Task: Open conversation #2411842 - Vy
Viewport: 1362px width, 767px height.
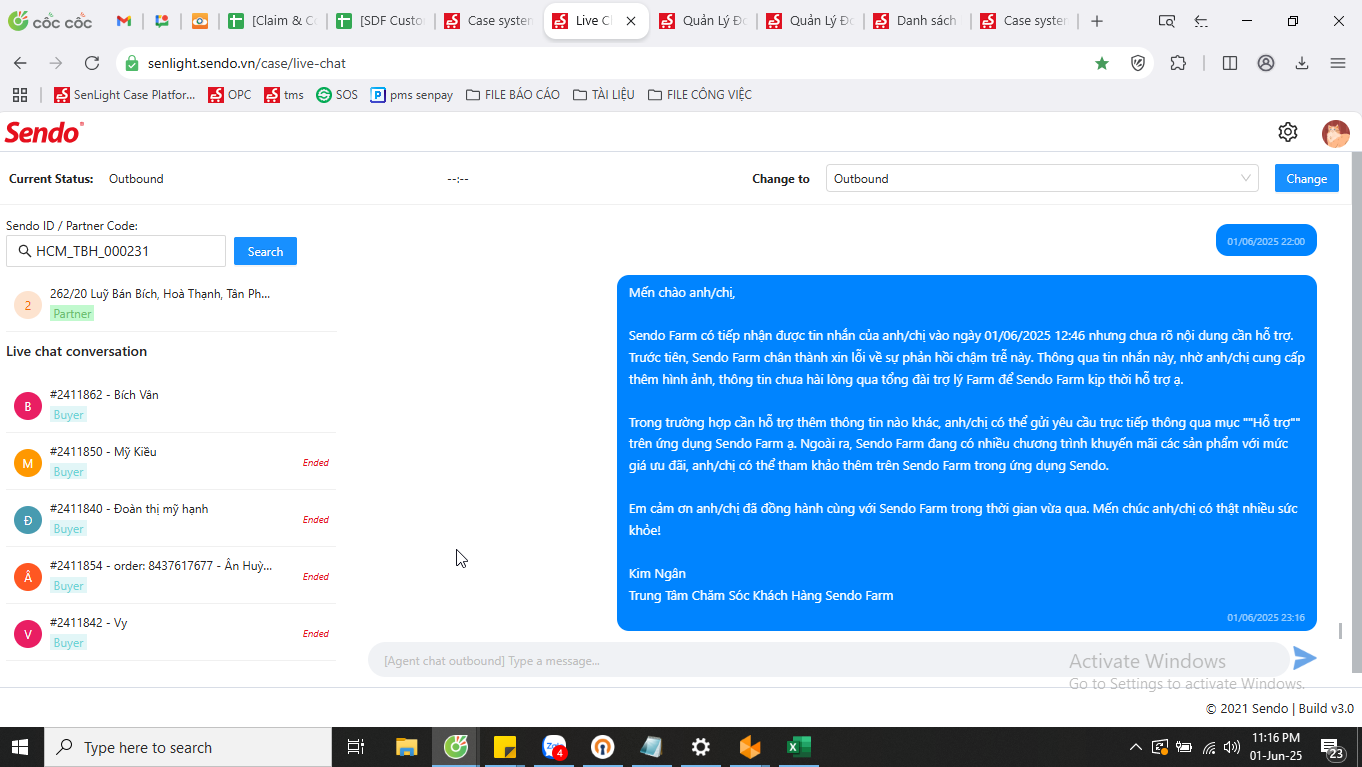Action: coord(171,633)
